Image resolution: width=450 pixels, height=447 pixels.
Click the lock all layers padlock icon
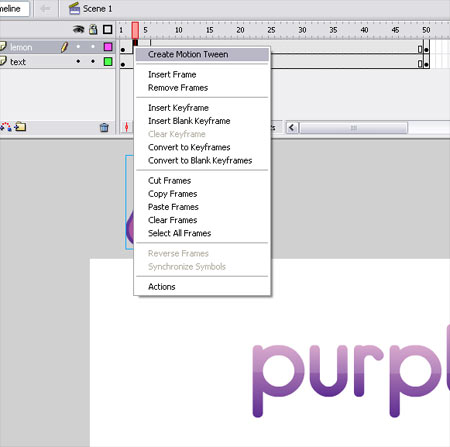click(93, 30)
